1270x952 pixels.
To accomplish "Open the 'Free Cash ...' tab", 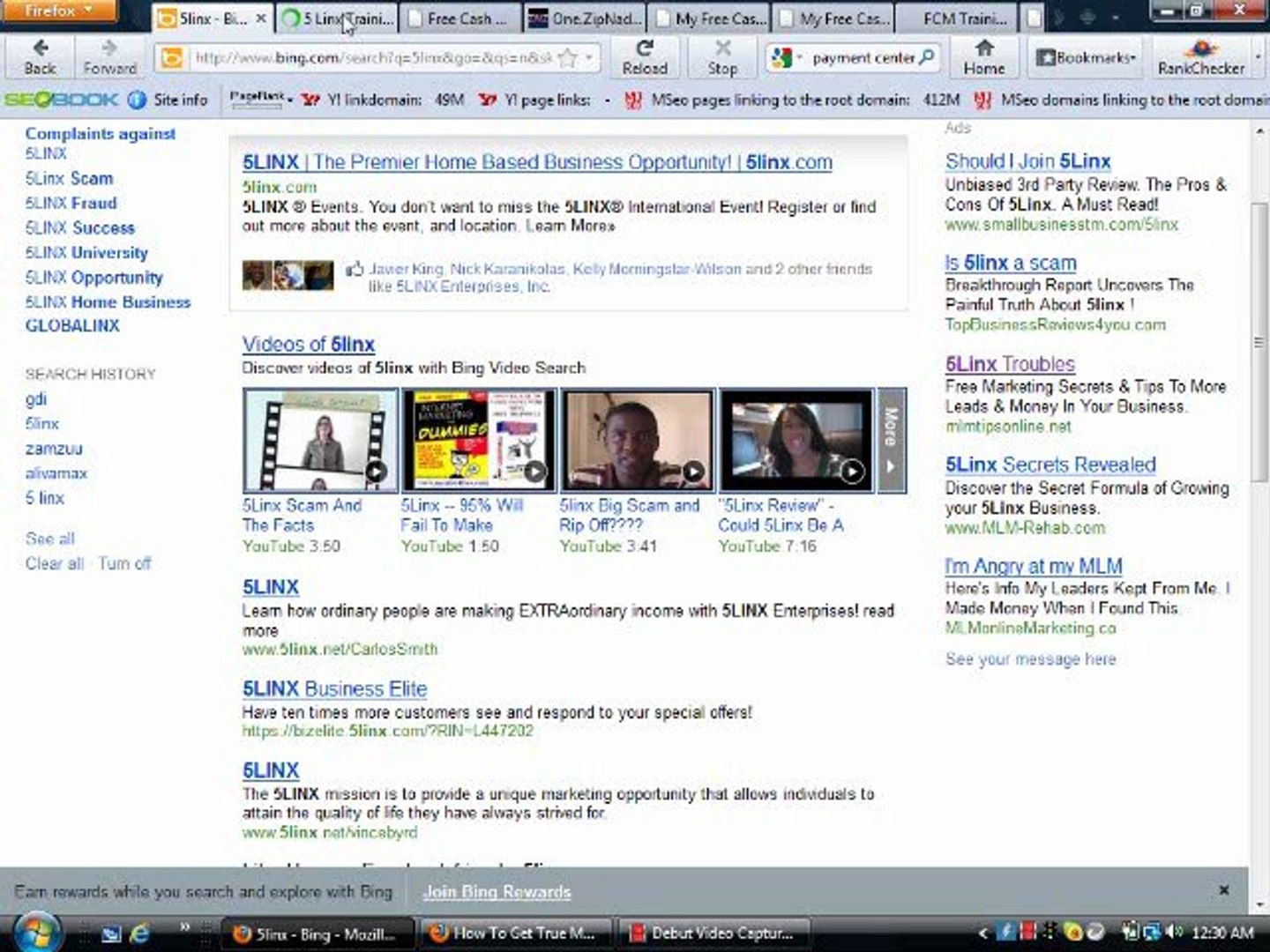I will [461, 18].
